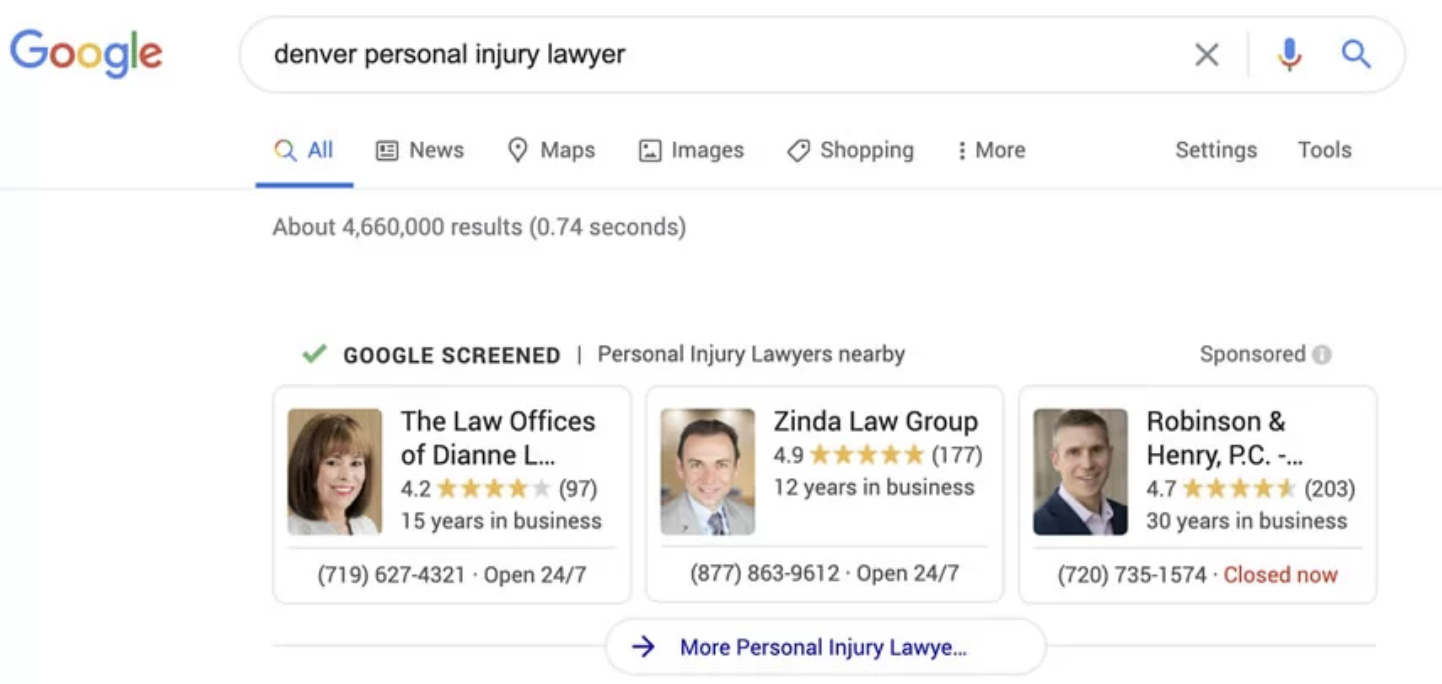Clear the search box with X icon

1207,55
